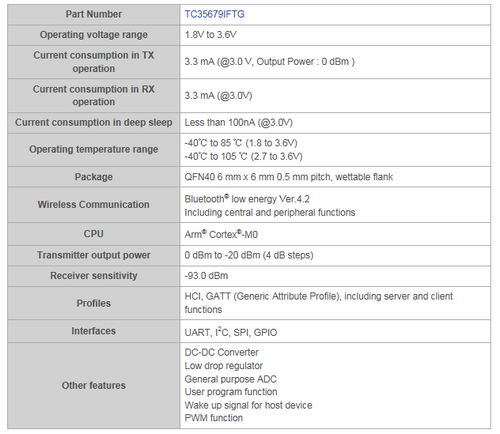The image size is (500, 434).
Task: Click the HCI, GATT profiles description
Action: pos(319,303)
